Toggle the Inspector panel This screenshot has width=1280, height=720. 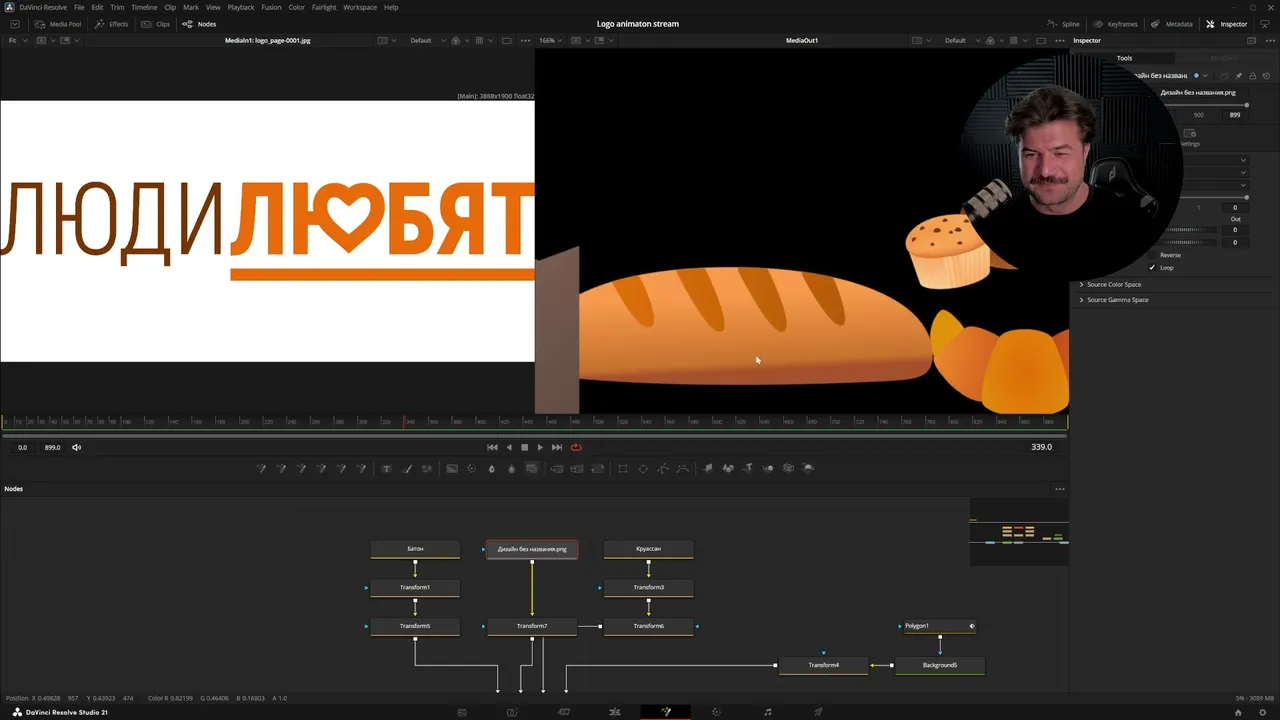[1227, 24]
